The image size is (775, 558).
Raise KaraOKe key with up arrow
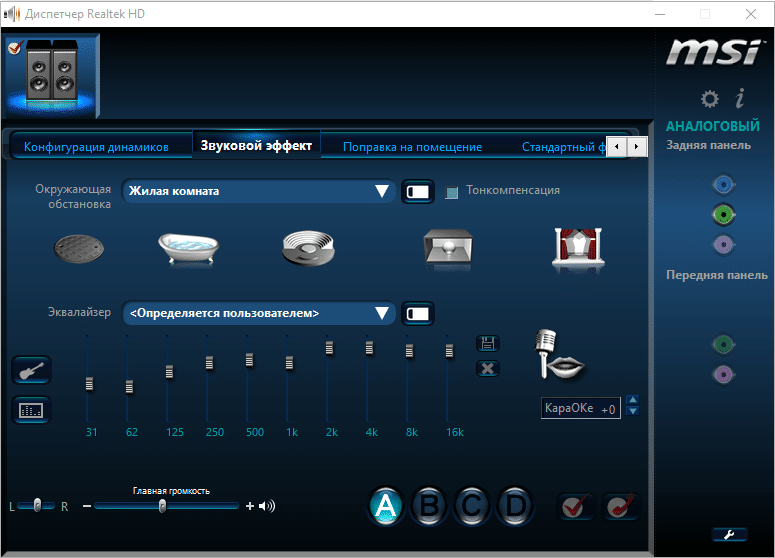633,399
